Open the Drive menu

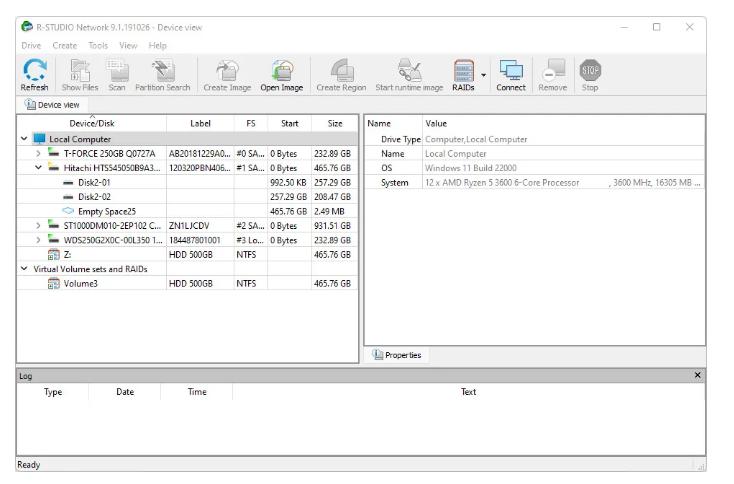tap(31, 45)
